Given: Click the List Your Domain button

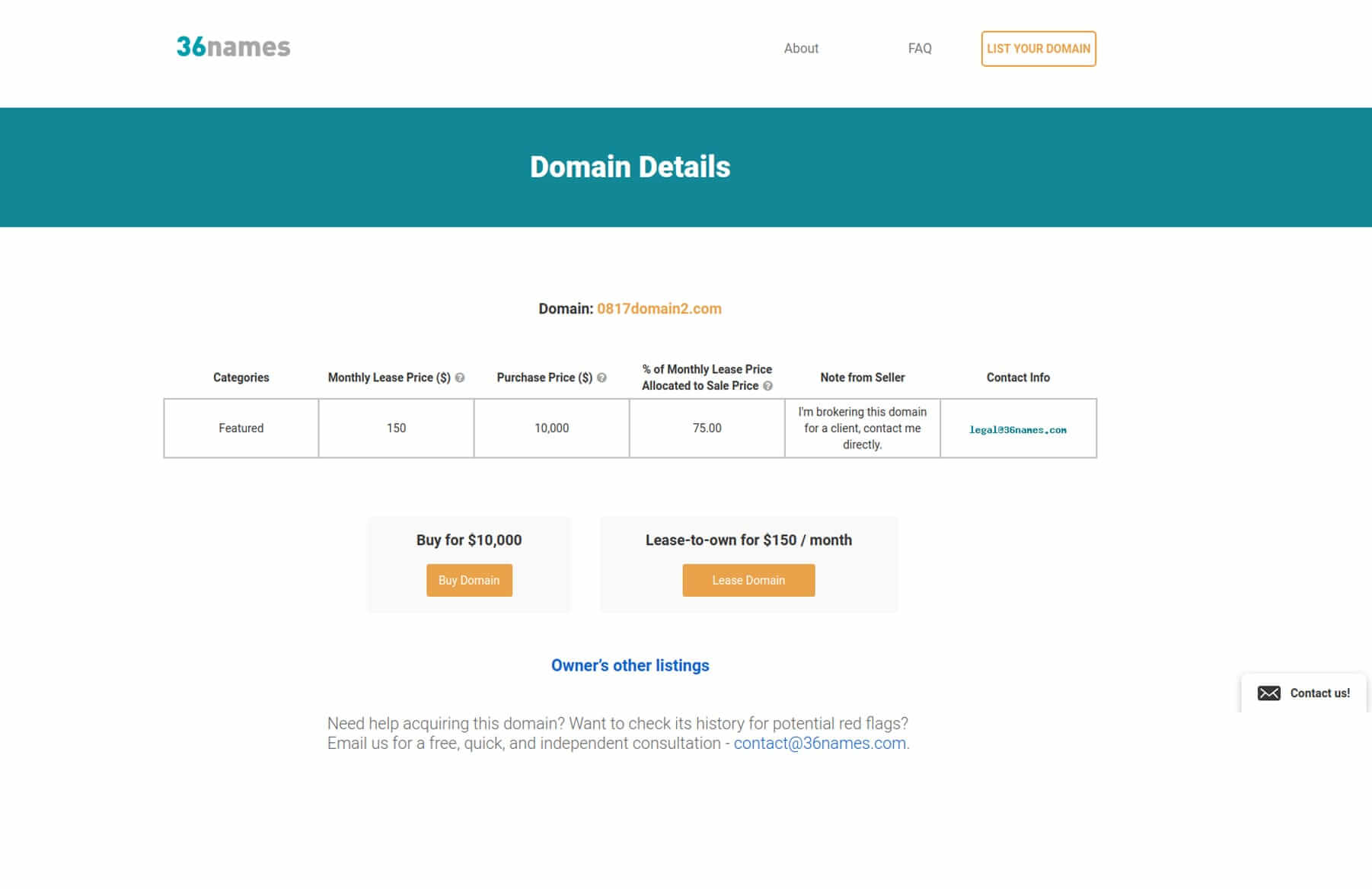Looking at the screenshot, I should click(x=1039, y=49).
